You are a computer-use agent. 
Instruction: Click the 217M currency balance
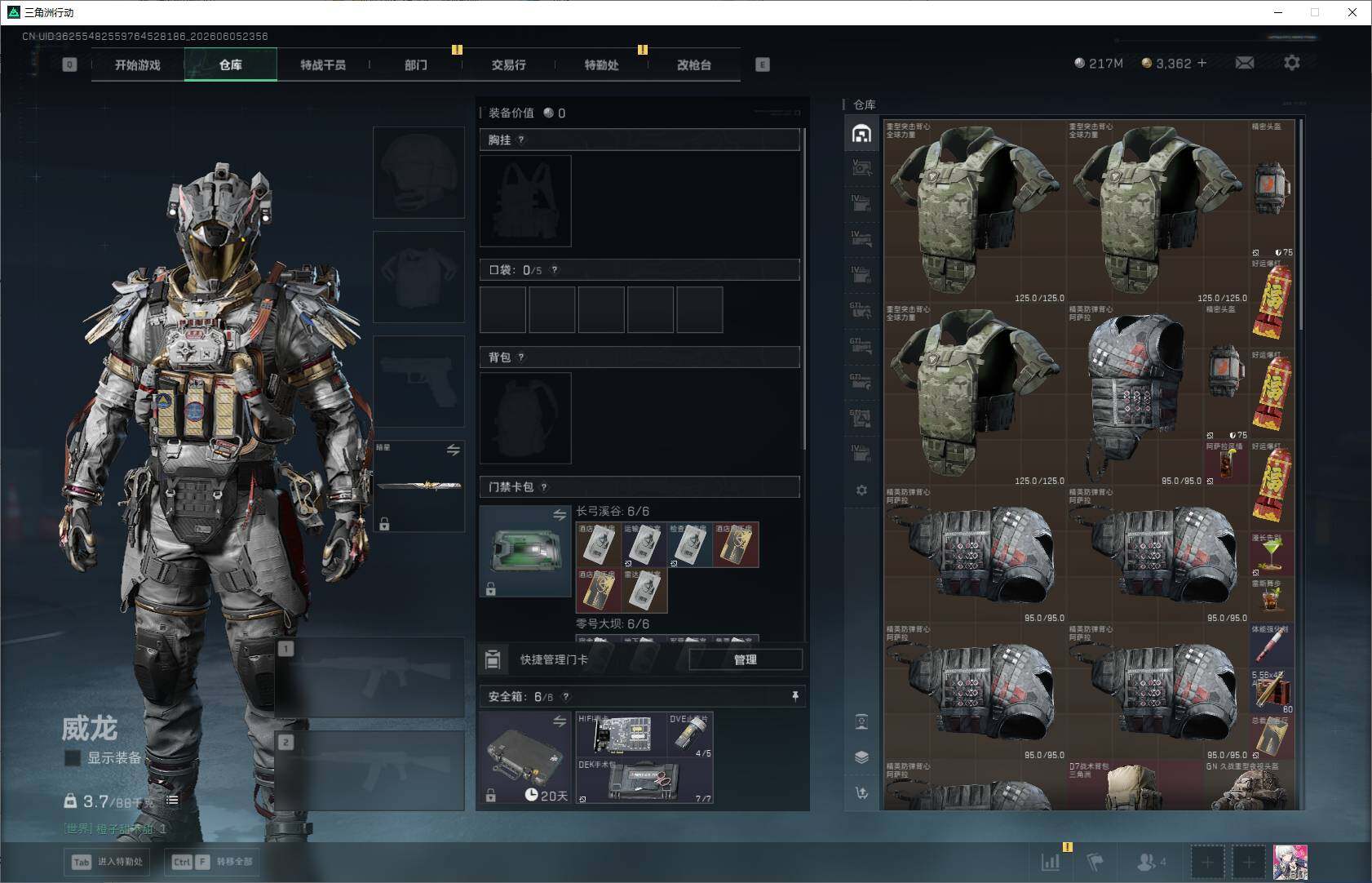[1099, 63]
